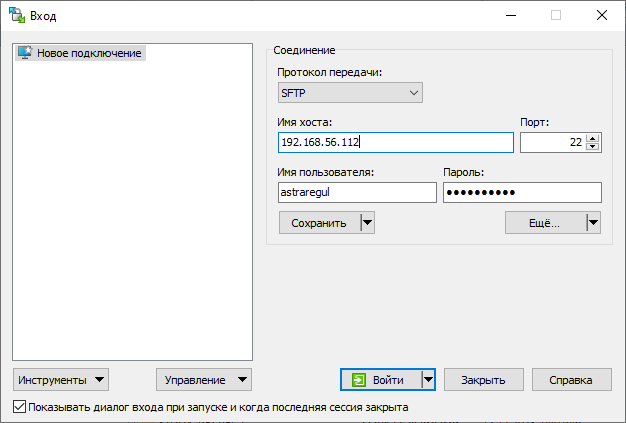Toggle show login dialog on startup checkbox
Viewport: 626px width, 423px height.
(x=20, y=407)
